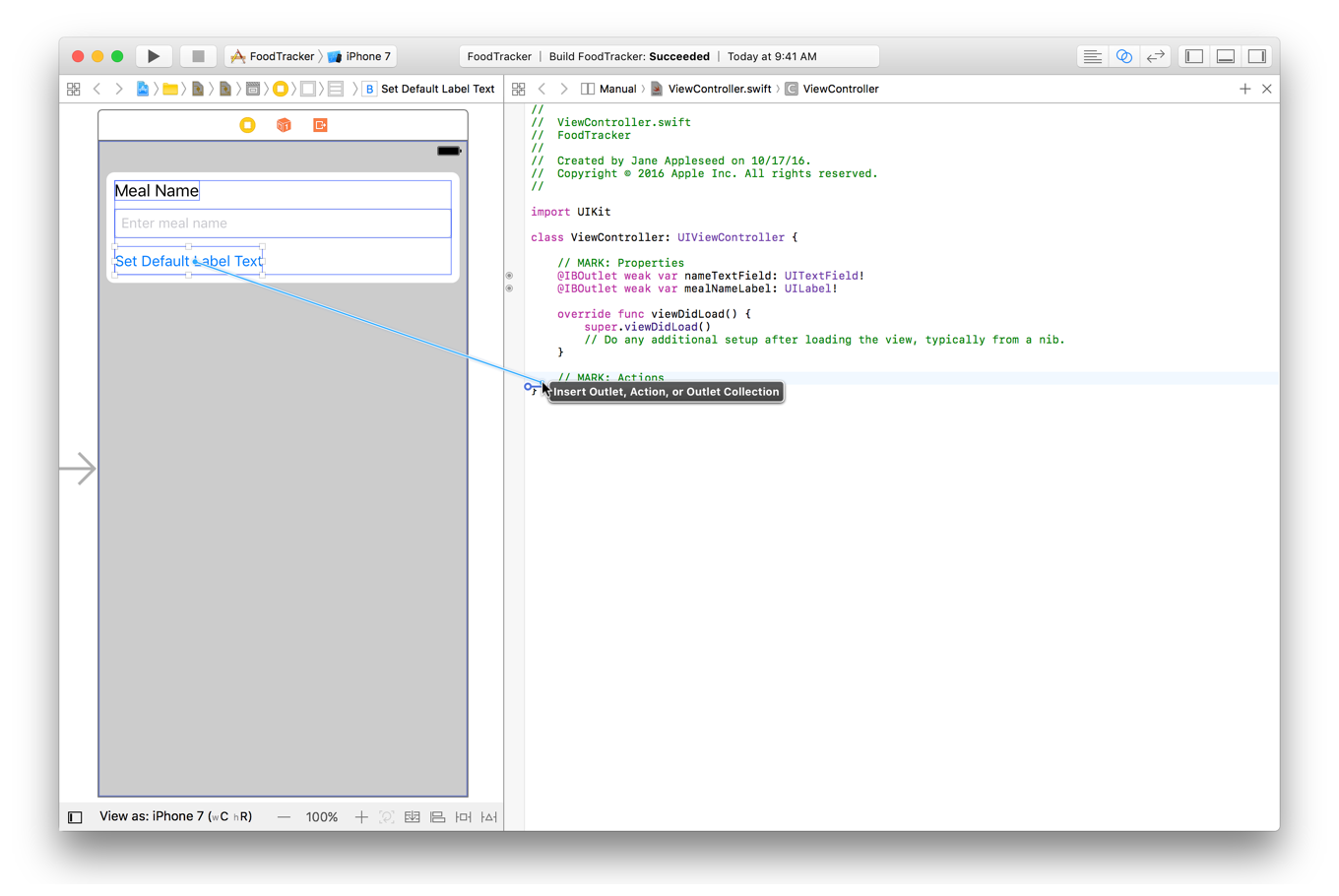1339x896 pixels.
Task: Open Resolve Auto Layout Issues menu
Action: click(x=489, y=817)
